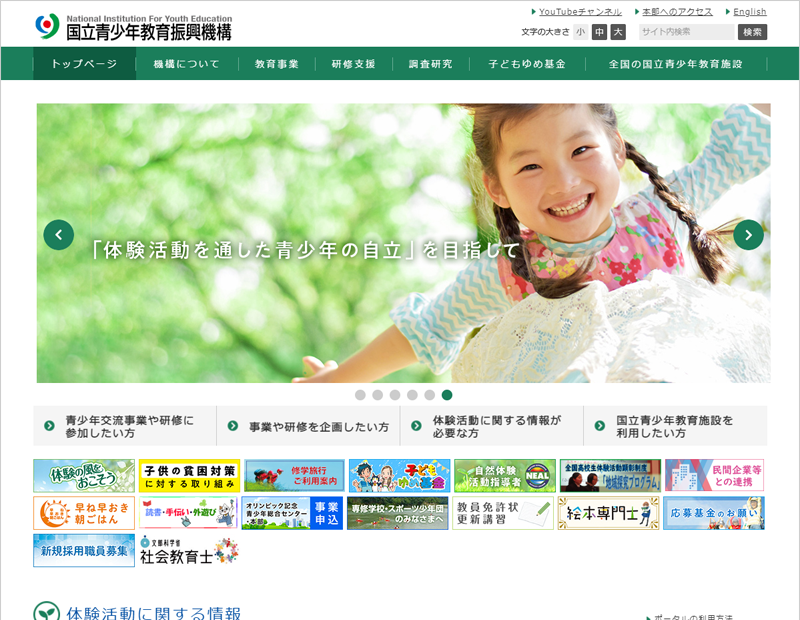
Task: Advance carousel with right arrow button
Action: click(x=748, y=235)
